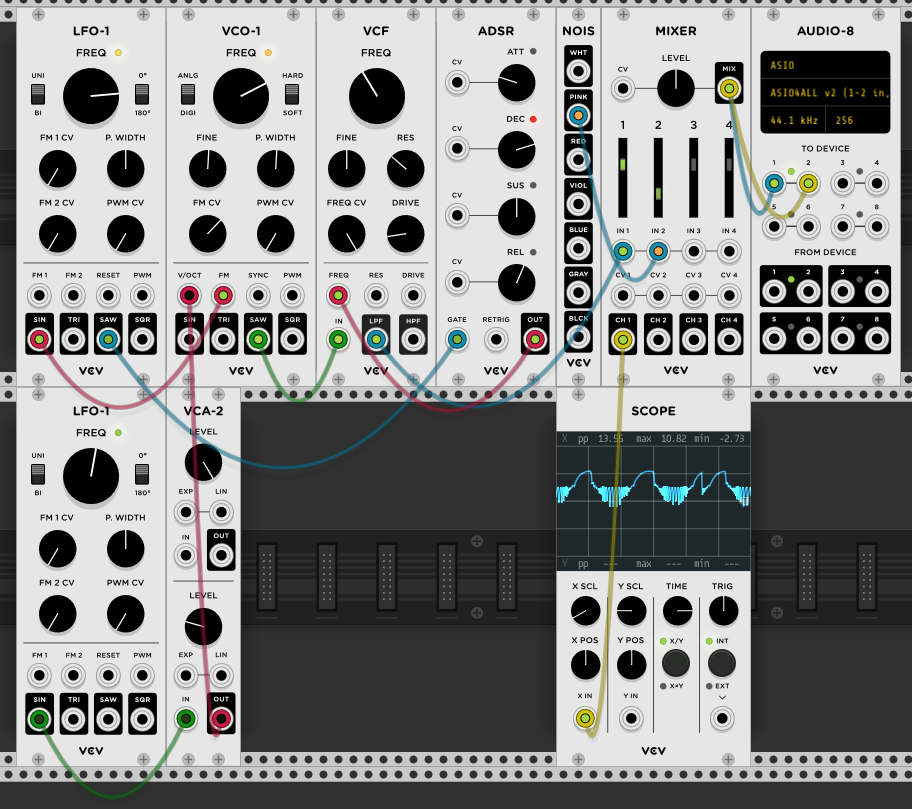Click the ADSR RETRIG input port

496,340
